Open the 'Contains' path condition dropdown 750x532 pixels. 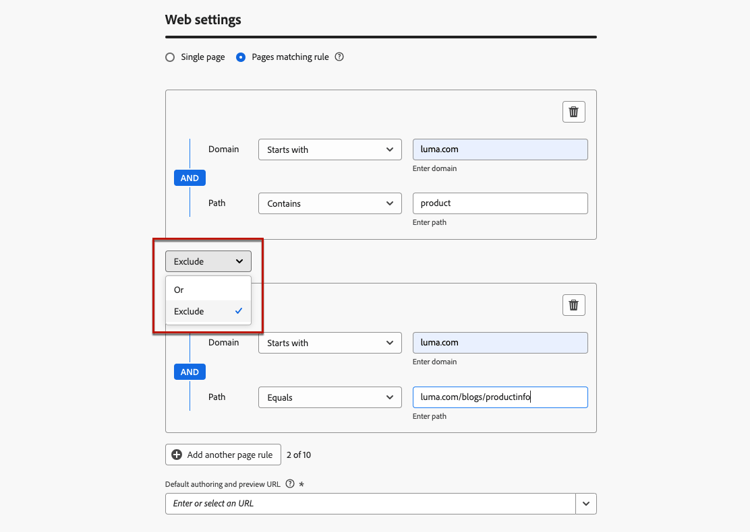click(x=329, y=204)
